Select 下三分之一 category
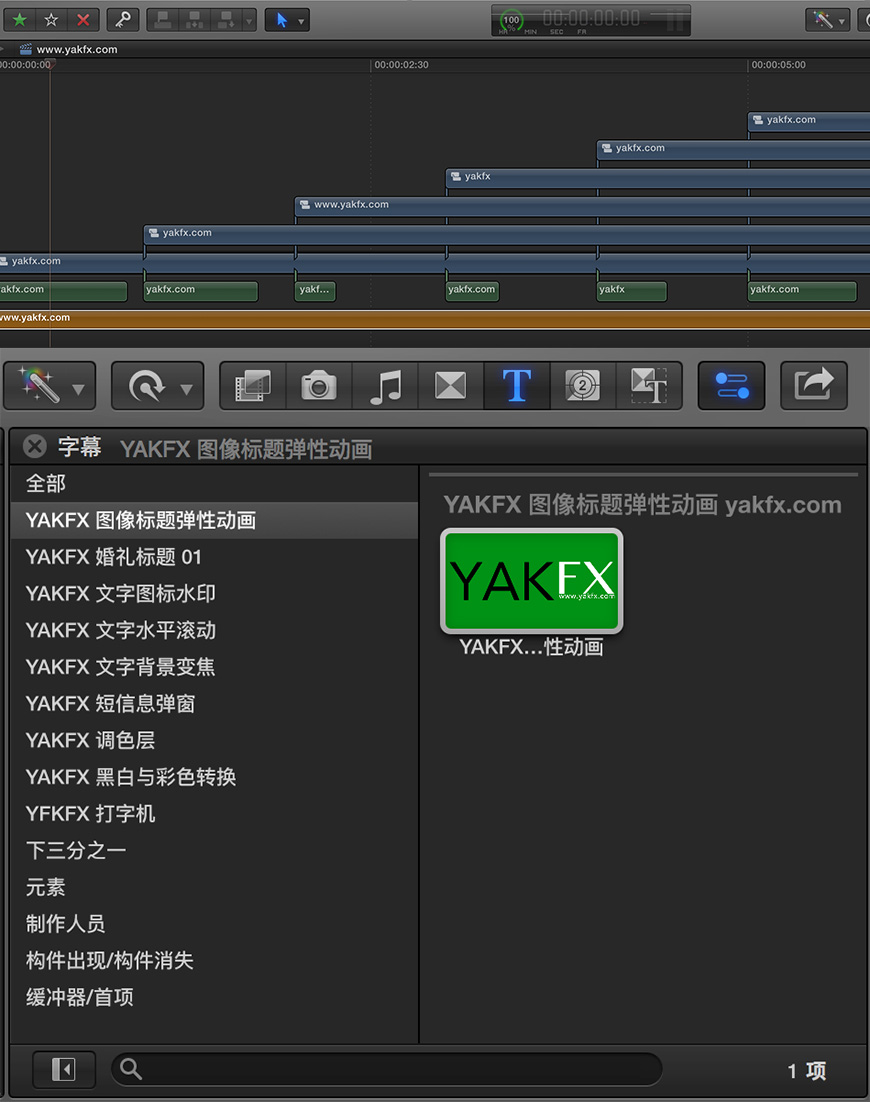 [x=214, y=850]
